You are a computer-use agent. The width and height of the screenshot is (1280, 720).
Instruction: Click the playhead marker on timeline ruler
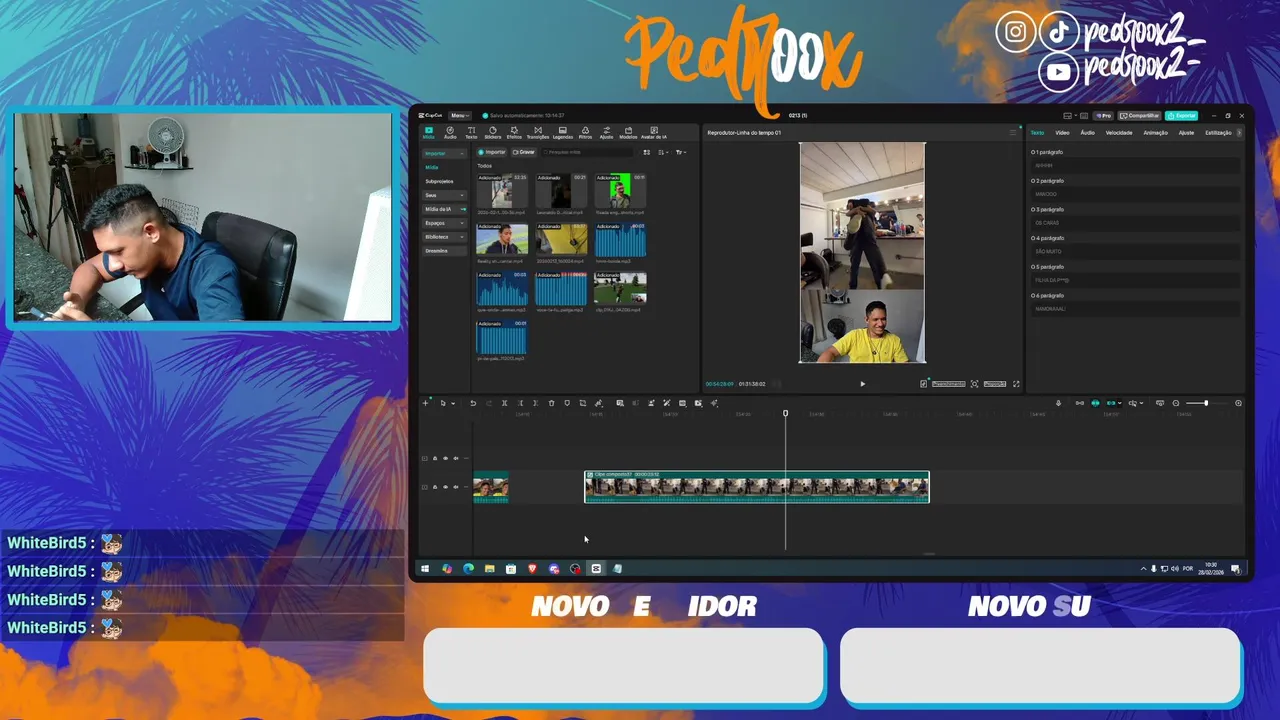coord(785,413)
